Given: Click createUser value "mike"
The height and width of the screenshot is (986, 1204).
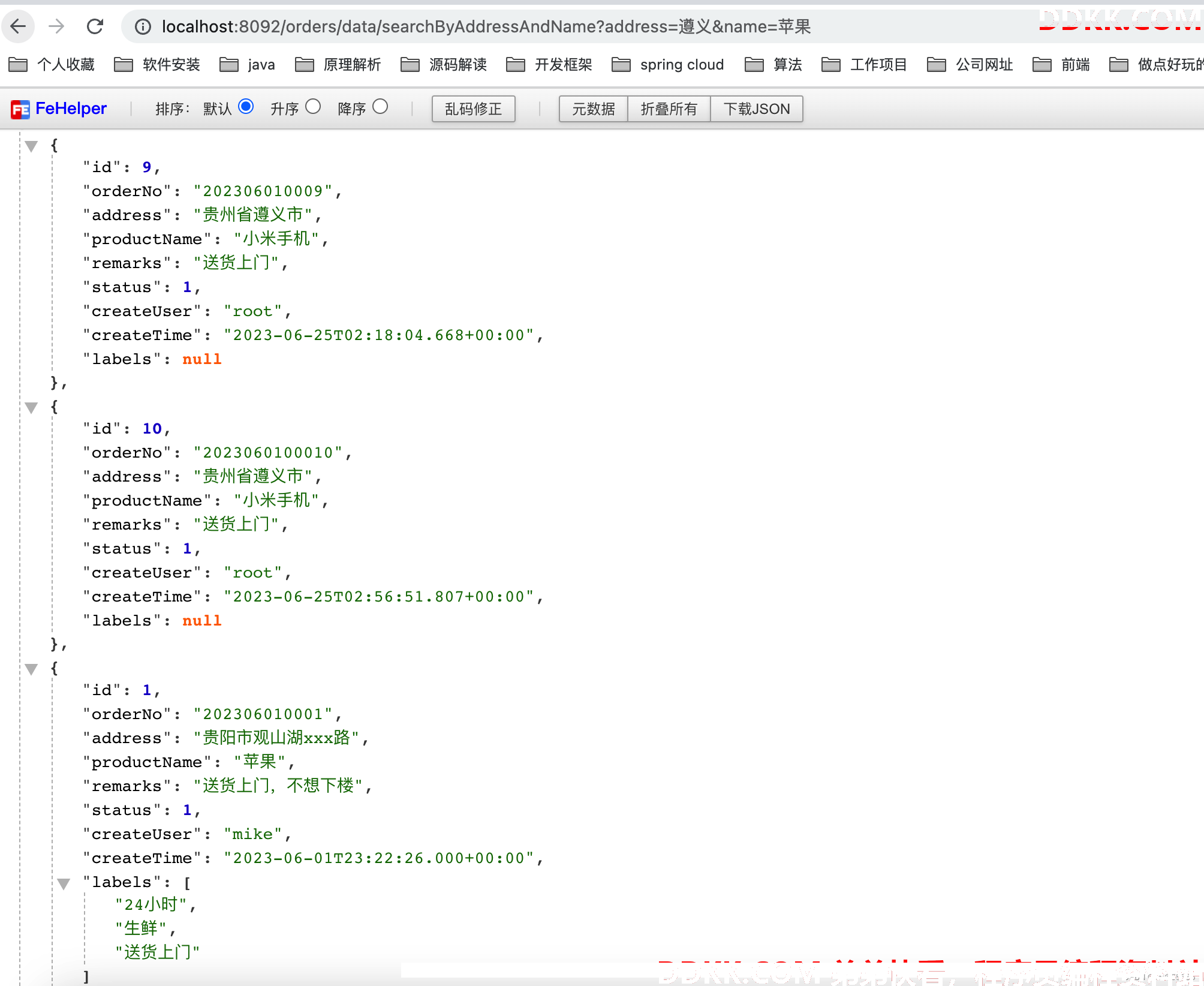Looking at the screenshot, I should [252, 834].
